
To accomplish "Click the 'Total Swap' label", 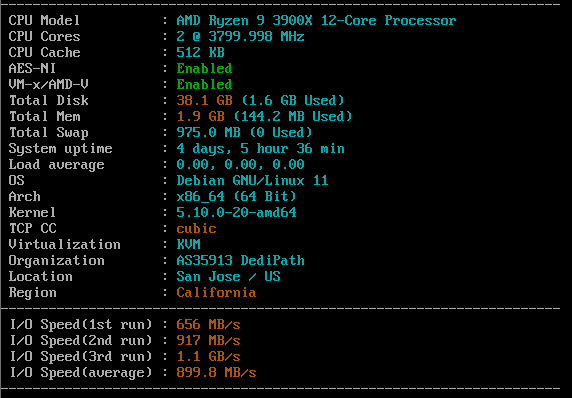I will tap(48, 132).
